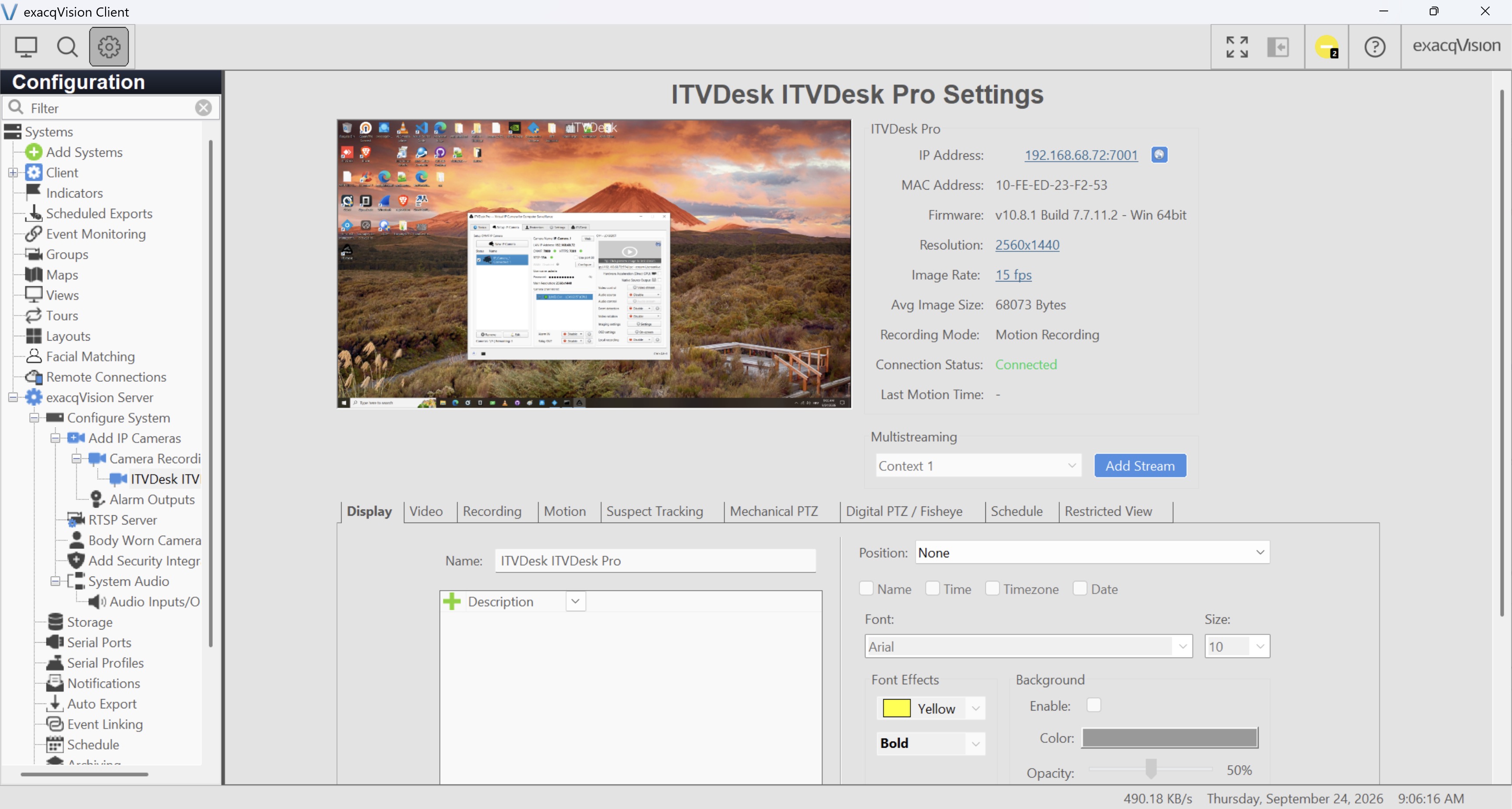The width and height of the screenshot is (1512, 809).
Task: Select the RTSP Server icon
Action: tap(76, 520)
